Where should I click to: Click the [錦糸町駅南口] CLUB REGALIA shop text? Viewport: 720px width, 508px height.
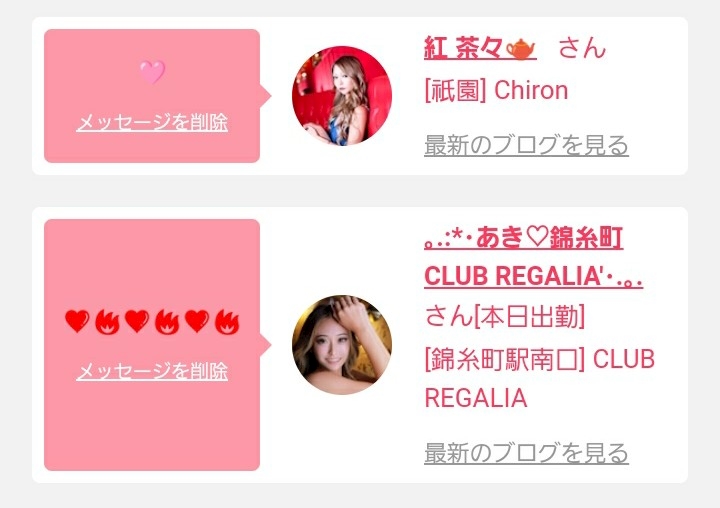pyautogui.click(x=540, y=378)
